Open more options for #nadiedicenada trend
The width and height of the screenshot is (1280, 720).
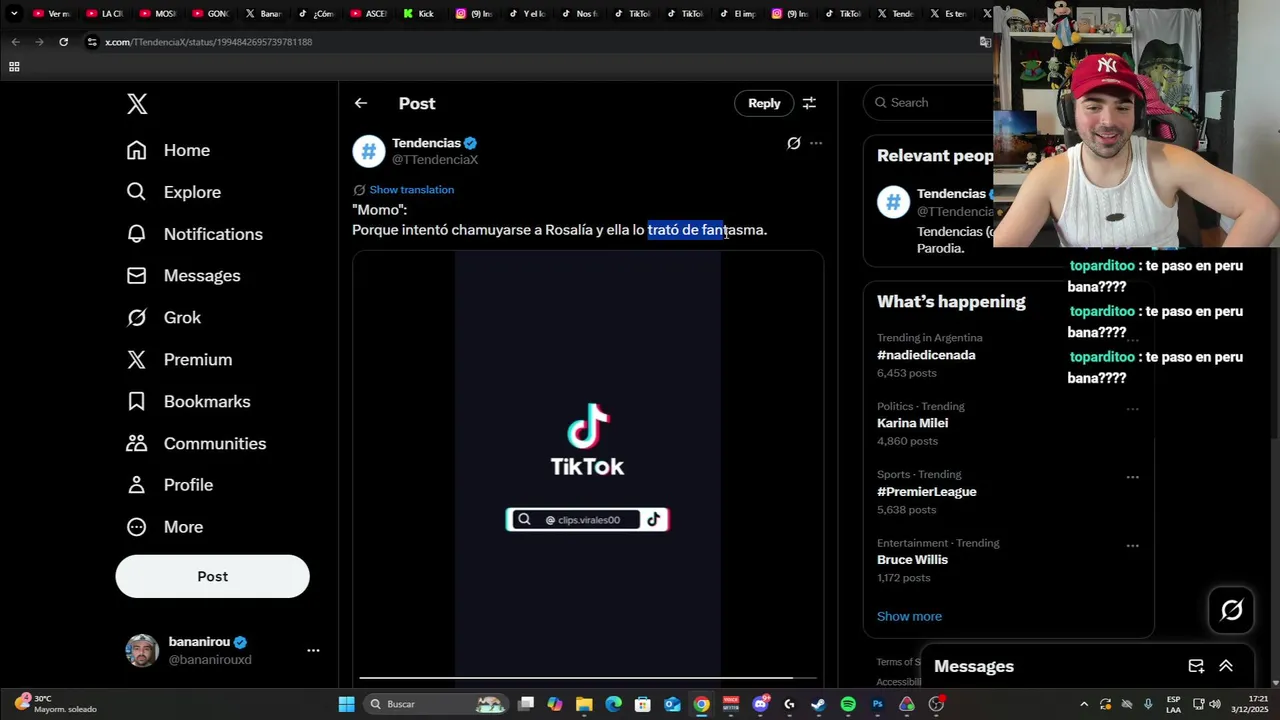[1132, 340]
